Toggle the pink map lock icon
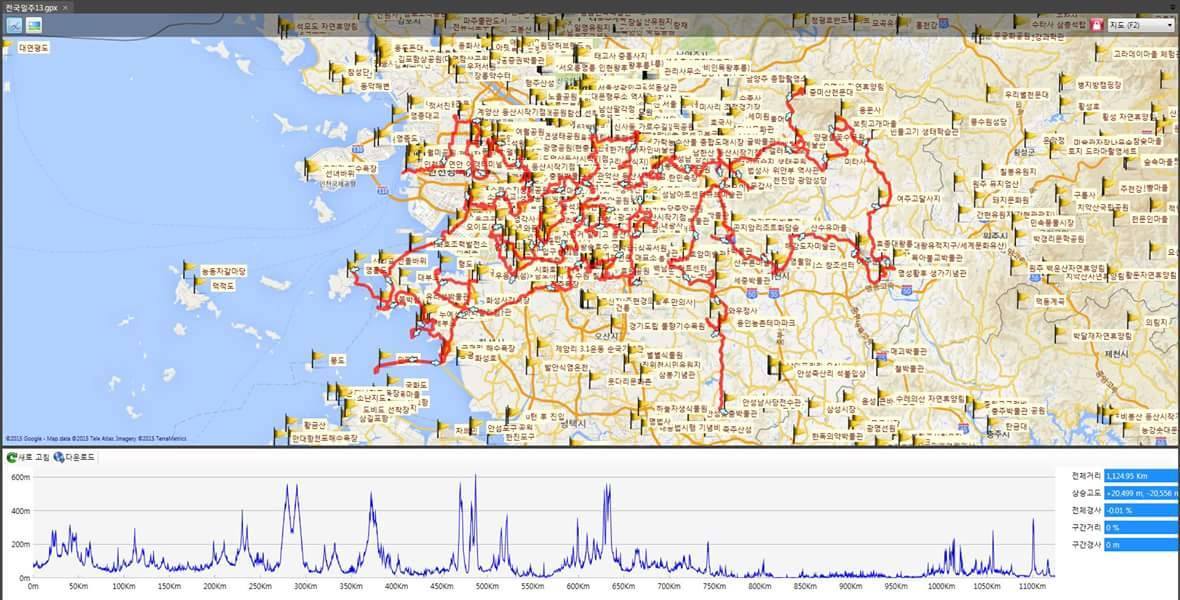Viewport: 1180px width, 600px height. (x=1096, y=25)
